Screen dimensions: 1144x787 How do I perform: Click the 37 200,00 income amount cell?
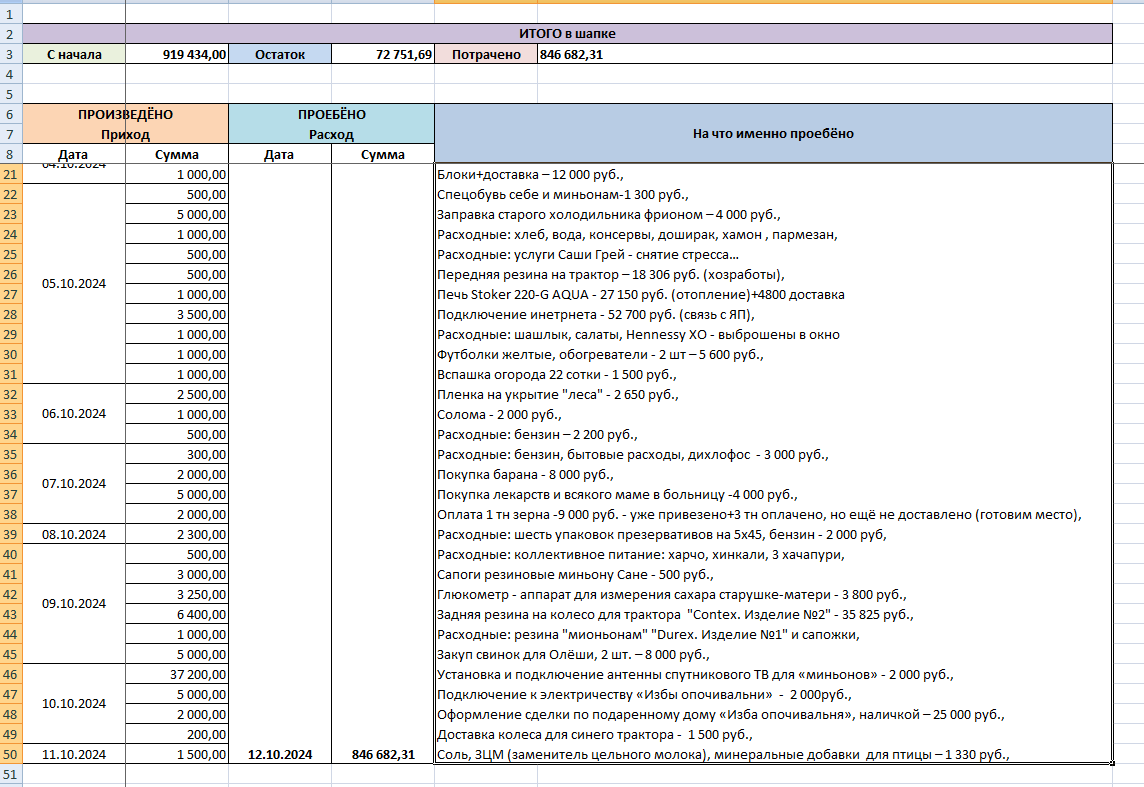(177, 674)
